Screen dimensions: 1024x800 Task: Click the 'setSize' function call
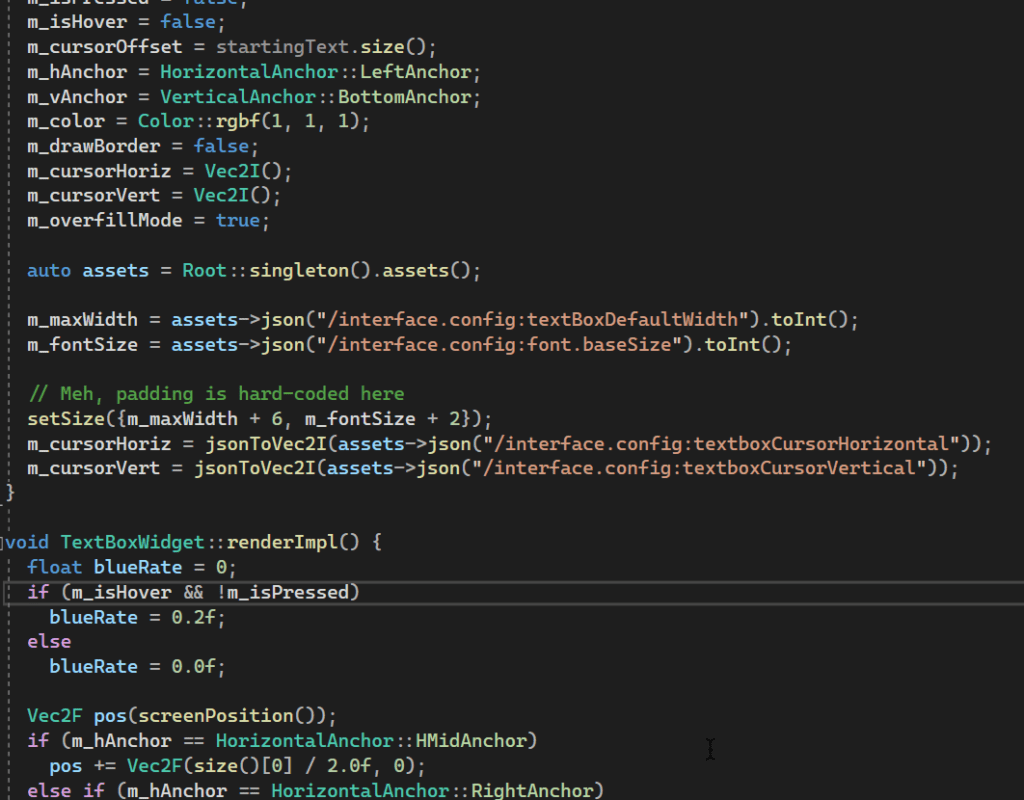point(66,419)
